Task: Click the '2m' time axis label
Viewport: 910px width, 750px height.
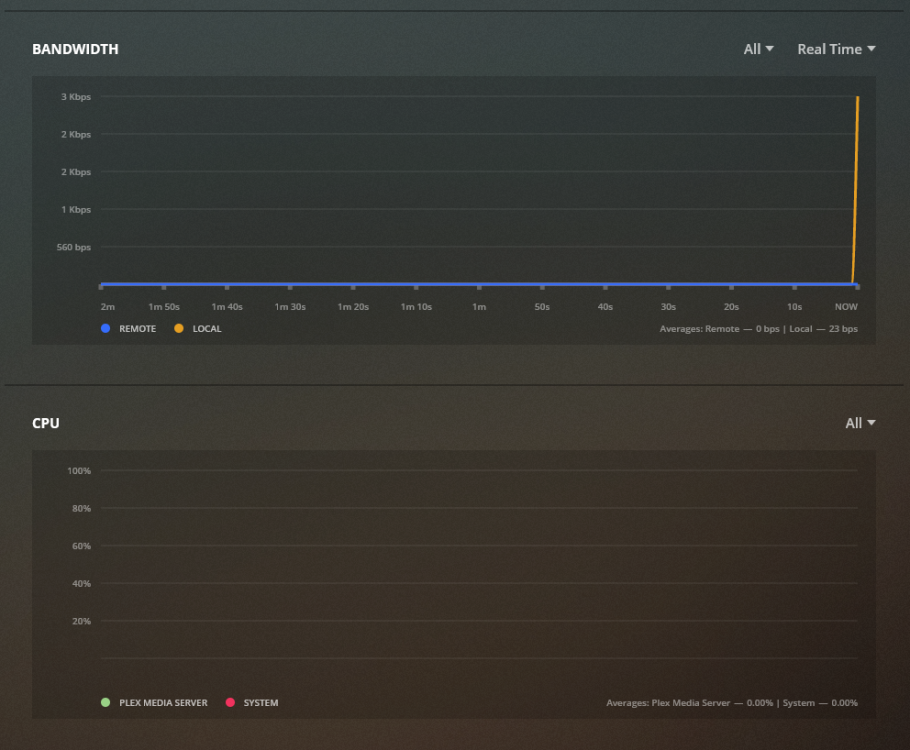Action: (x=108, y=307)
